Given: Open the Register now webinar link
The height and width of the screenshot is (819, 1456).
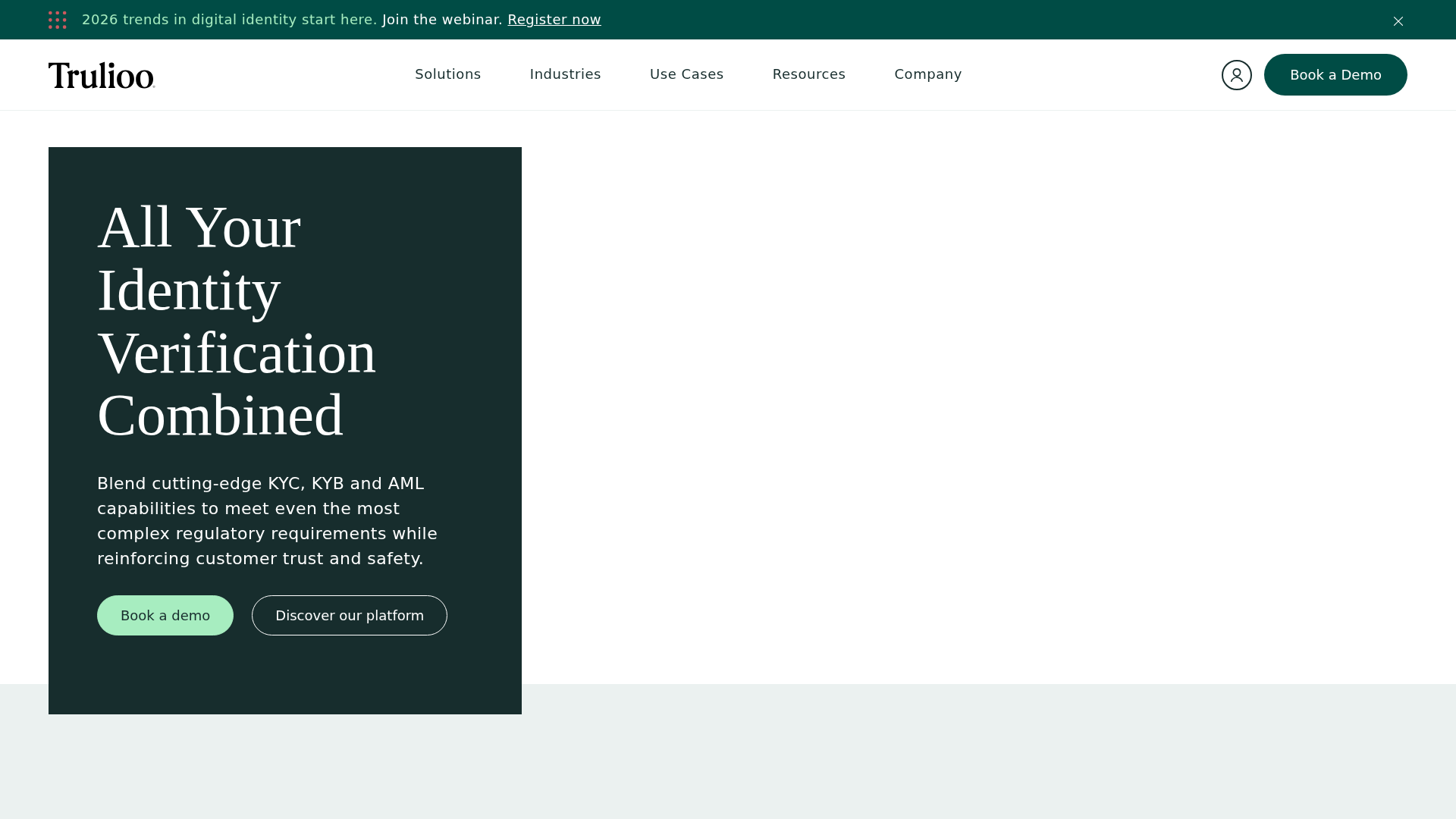Looking at the screenshot, I should [x=554, y=20].
